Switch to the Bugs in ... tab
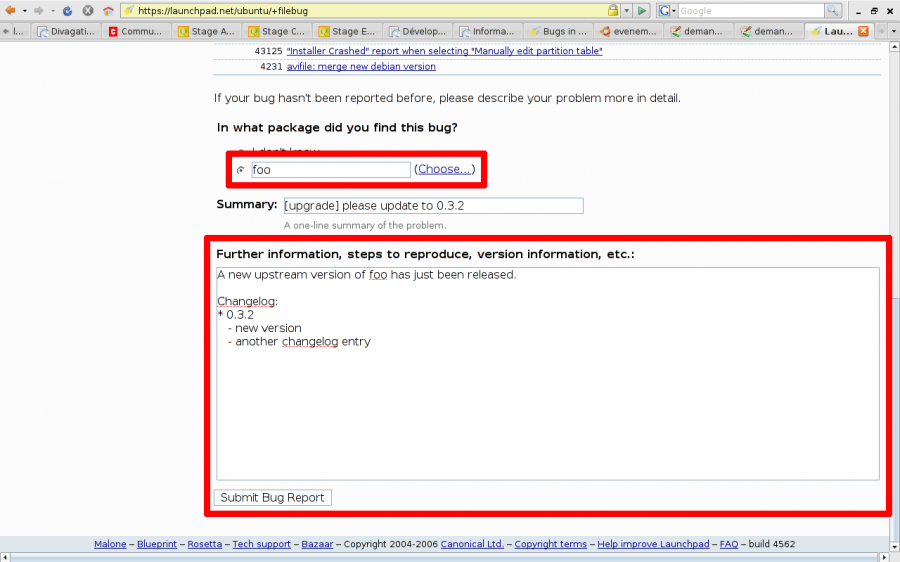The image size is (900, 562). [558, 31]
